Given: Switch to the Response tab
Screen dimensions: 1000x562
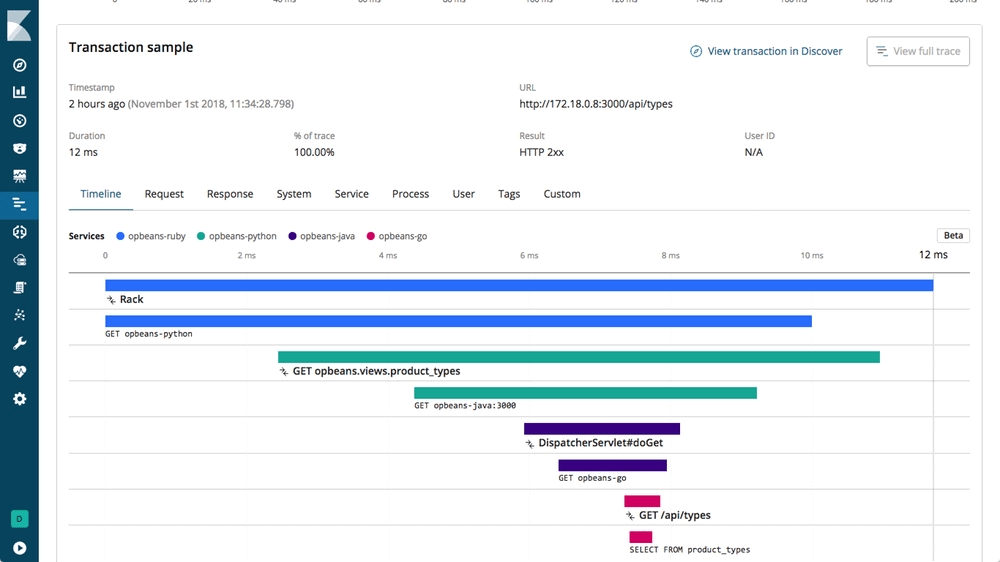Looking at the screenshot, I should (230, 194).
